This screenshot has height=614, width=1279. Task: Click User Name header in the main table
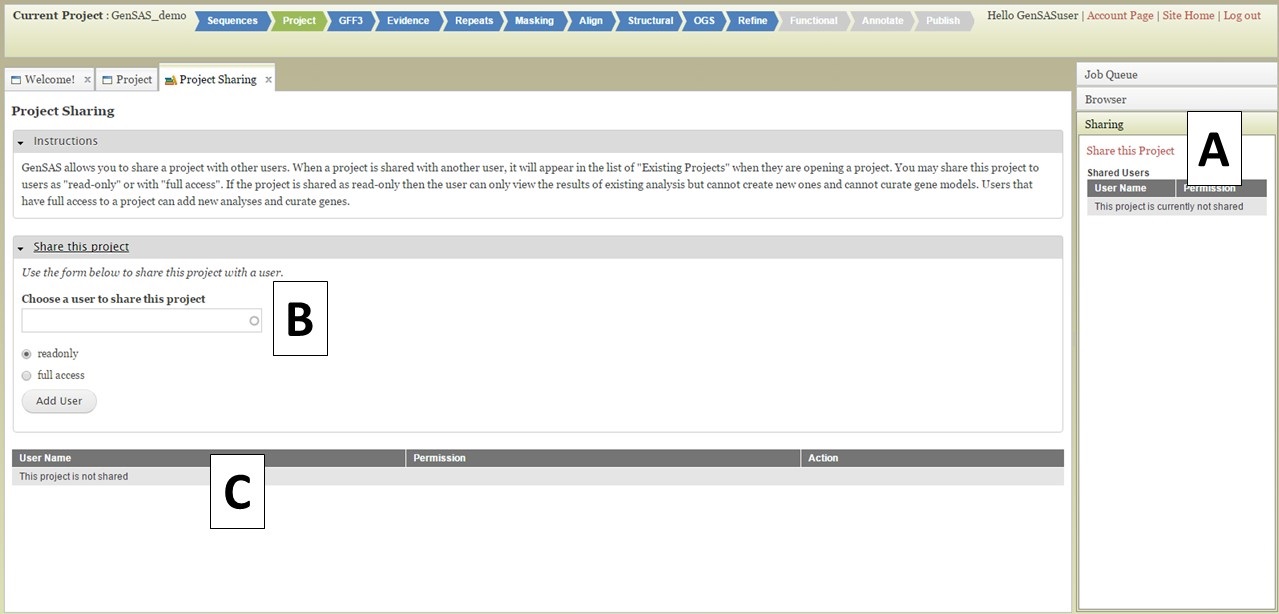(x=209, y=458)
